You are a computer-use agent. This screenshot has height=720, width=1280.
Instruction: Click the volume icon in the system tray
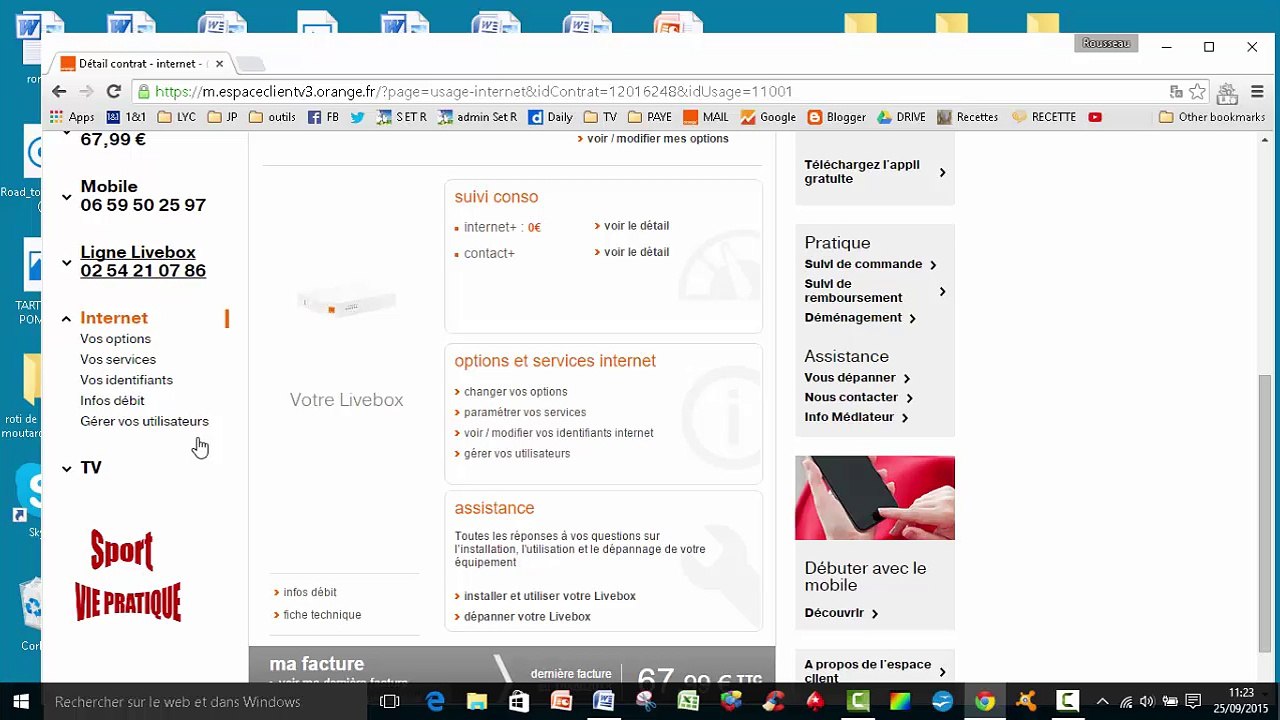tap(1147, 702)
